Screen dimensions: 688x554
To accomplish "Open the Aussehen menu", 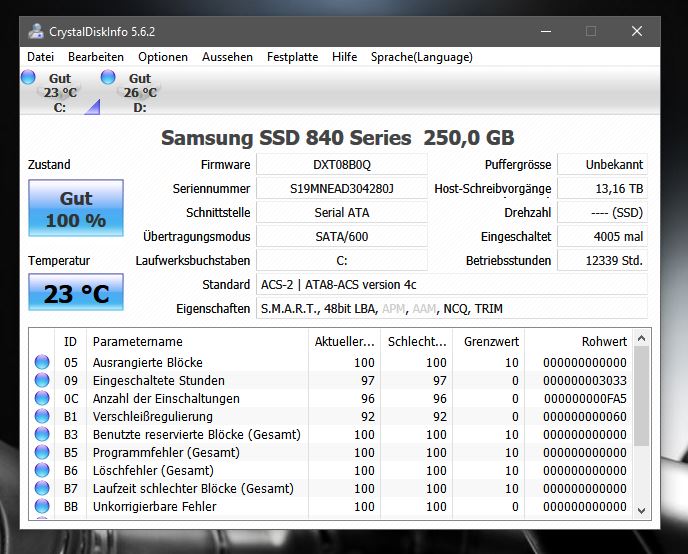I will (227, 57).
